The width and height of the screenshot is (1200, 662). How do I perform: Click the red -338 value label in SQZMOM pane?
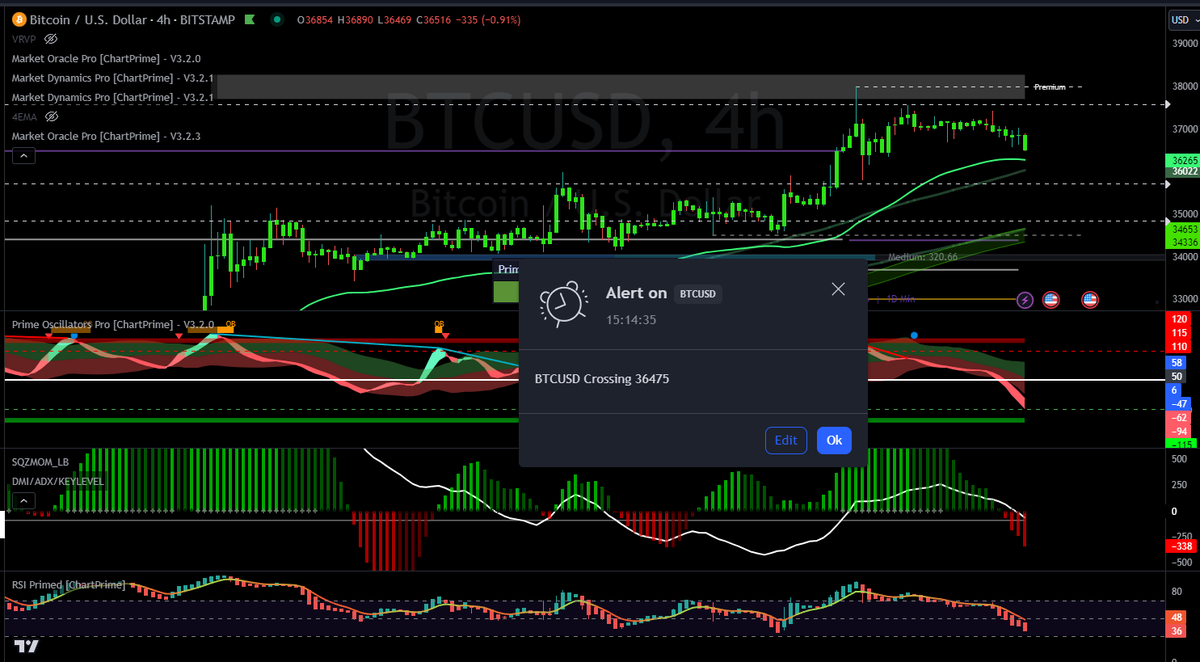(1183, 546)
